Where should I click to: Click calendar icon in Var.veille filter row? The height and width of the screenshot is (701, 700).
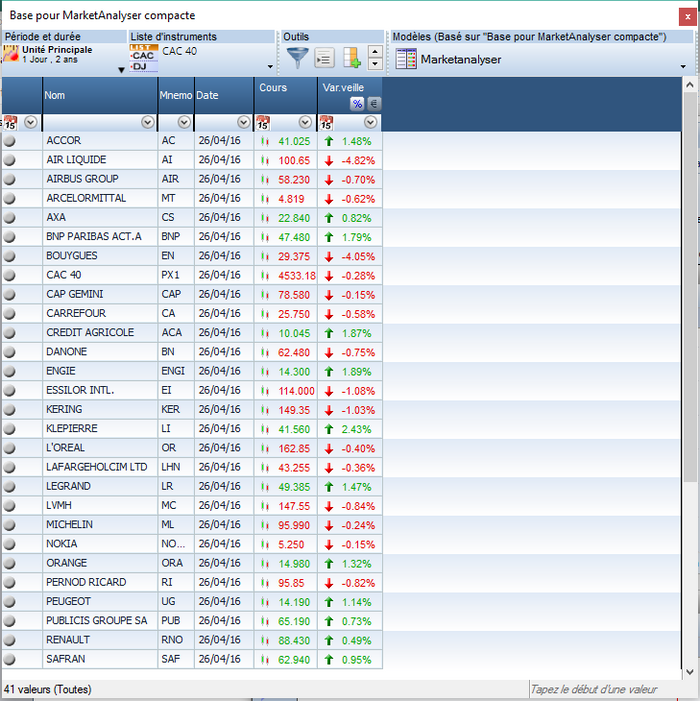click(x=326, y=122)
